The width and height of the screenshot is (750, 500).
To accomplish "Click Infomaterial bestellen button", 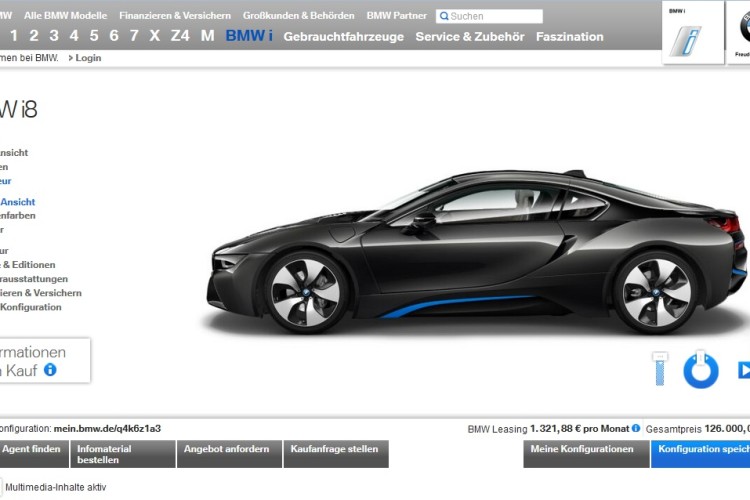I will [123, 454].
